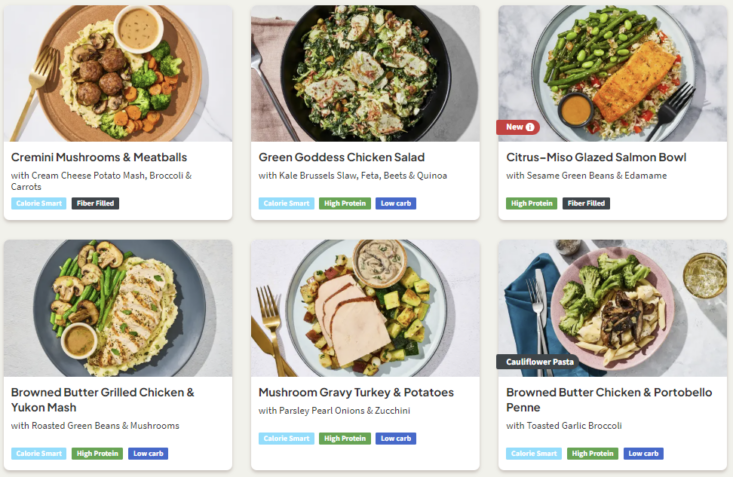Click Low carb tag on Turkey & Potatoes card
733x477 pixels.
[395, 439]
